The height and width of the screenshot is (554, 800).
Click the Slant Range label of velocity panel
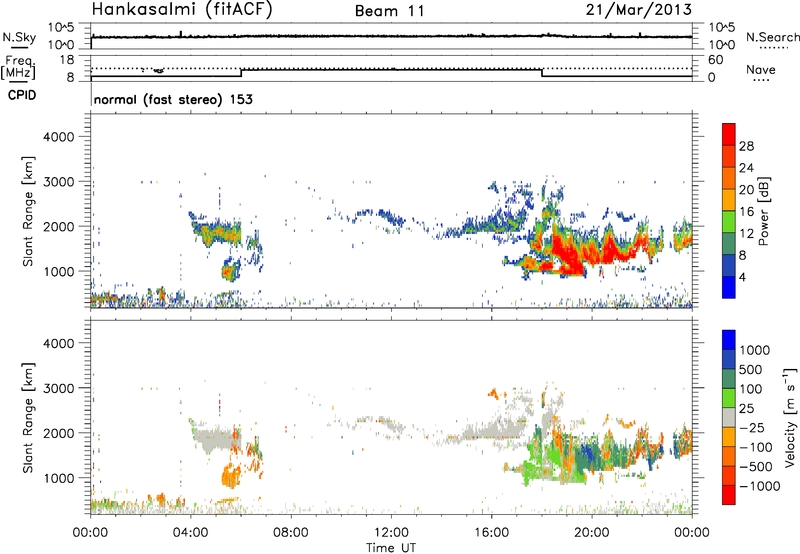(x=28, y=418)
